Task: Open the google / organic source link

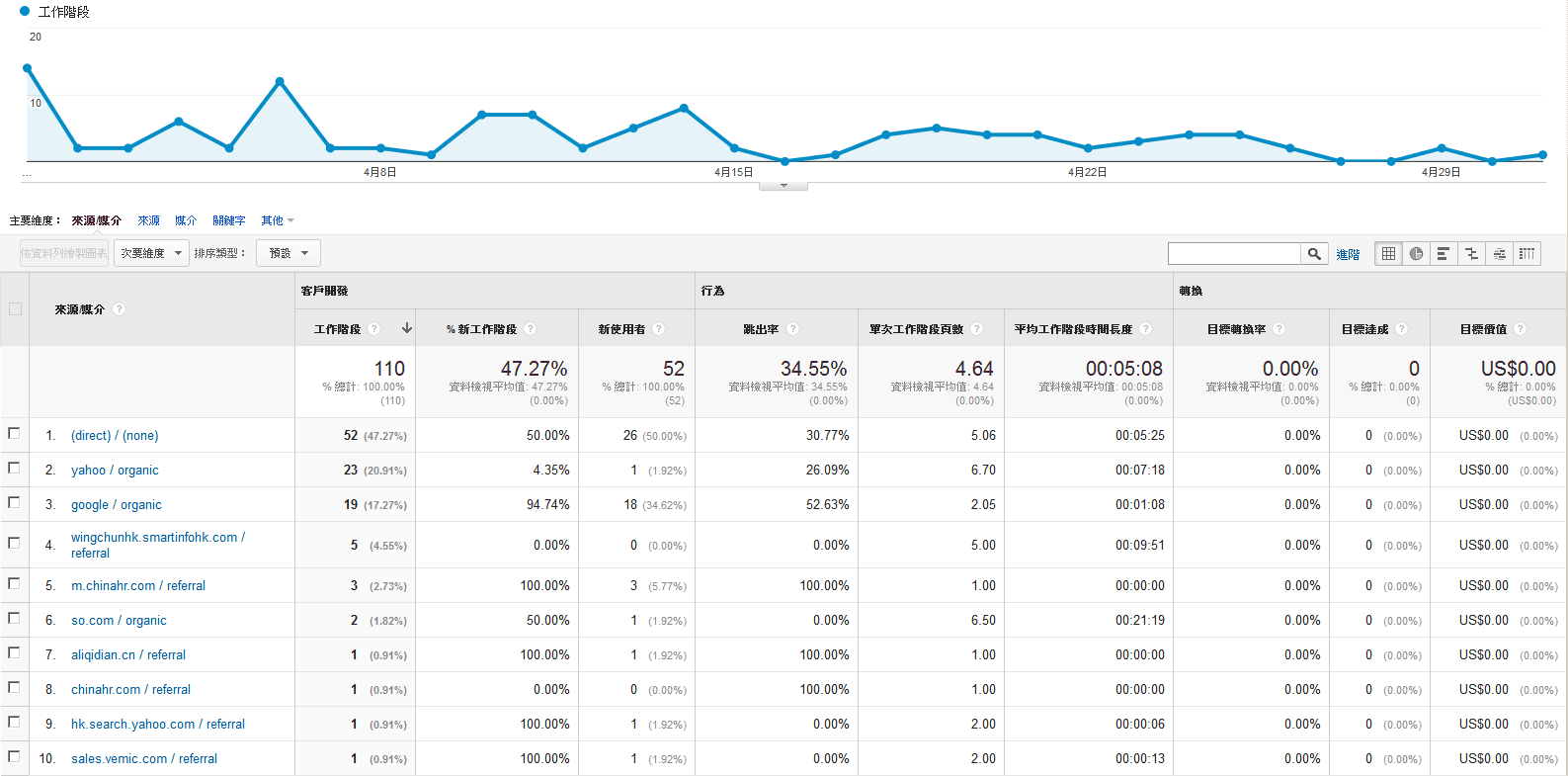Action: point(117,504)
